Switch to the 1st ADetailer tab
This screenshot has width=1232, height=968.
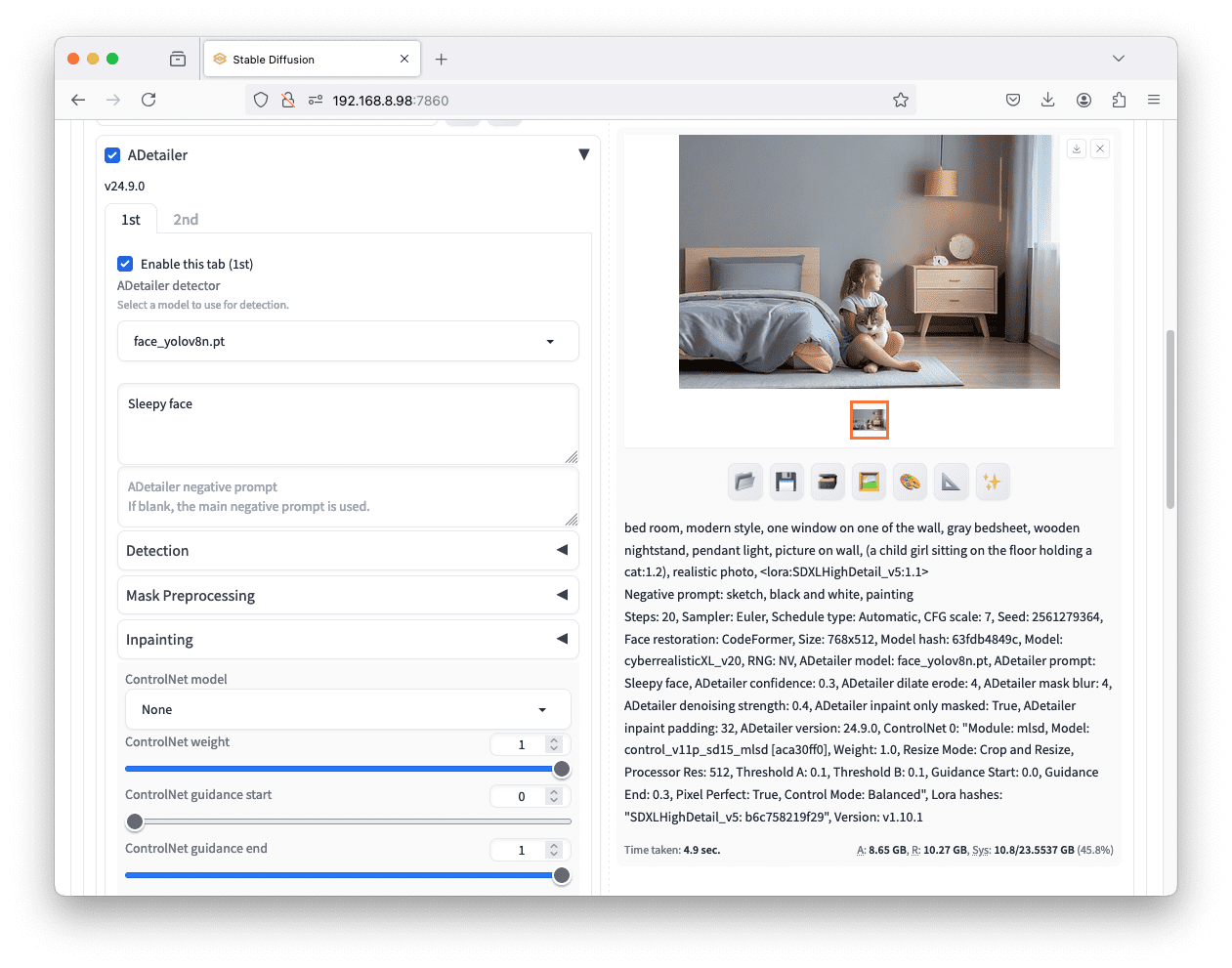pyautogui.click(x=131, y=220)
